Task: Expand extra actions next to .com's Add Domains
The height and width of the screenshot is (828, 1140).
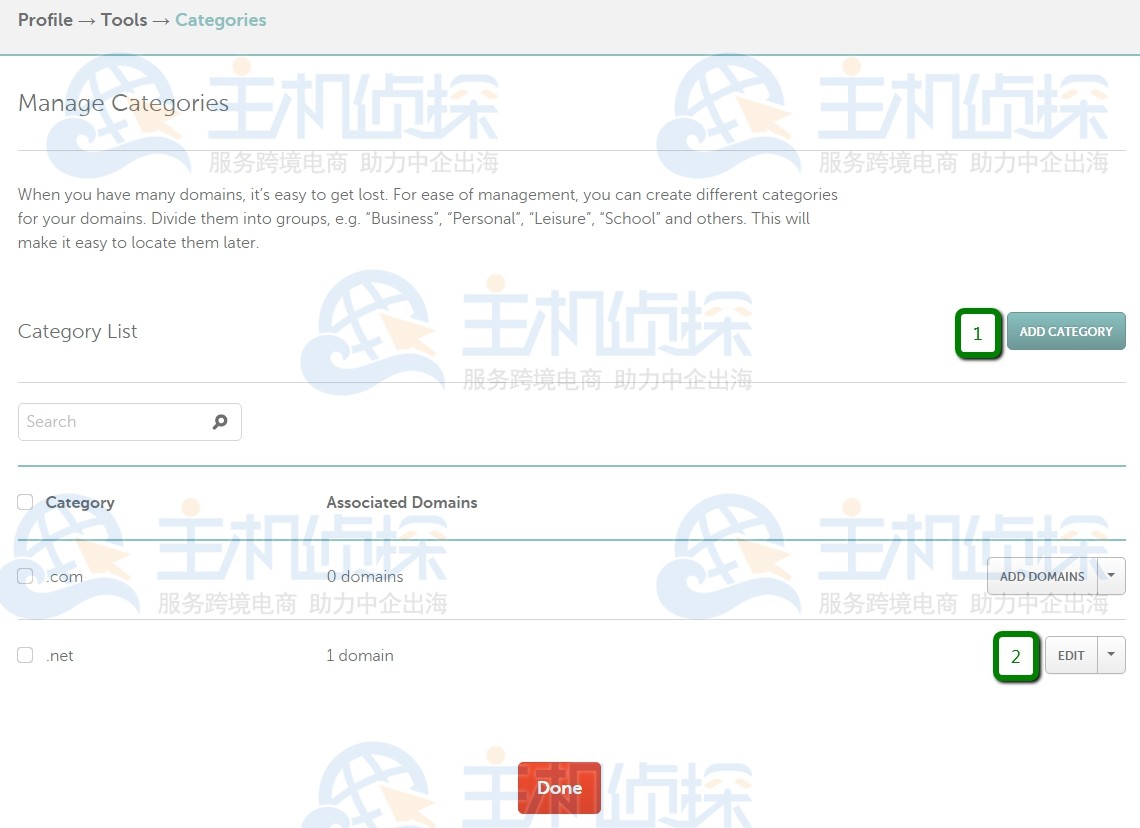Action: point(1110,576)
